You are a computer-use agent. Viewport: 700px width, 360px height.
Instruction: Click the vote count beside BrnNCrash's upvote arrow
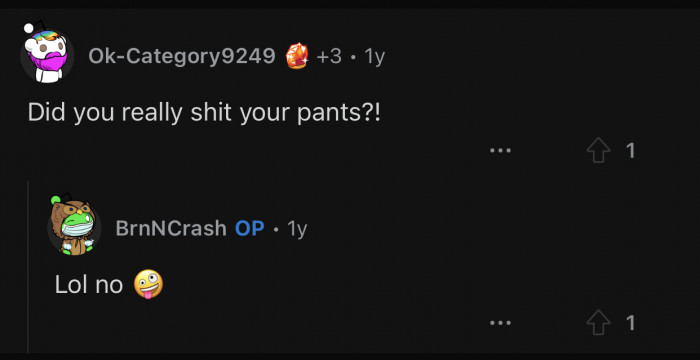(630, 323)
